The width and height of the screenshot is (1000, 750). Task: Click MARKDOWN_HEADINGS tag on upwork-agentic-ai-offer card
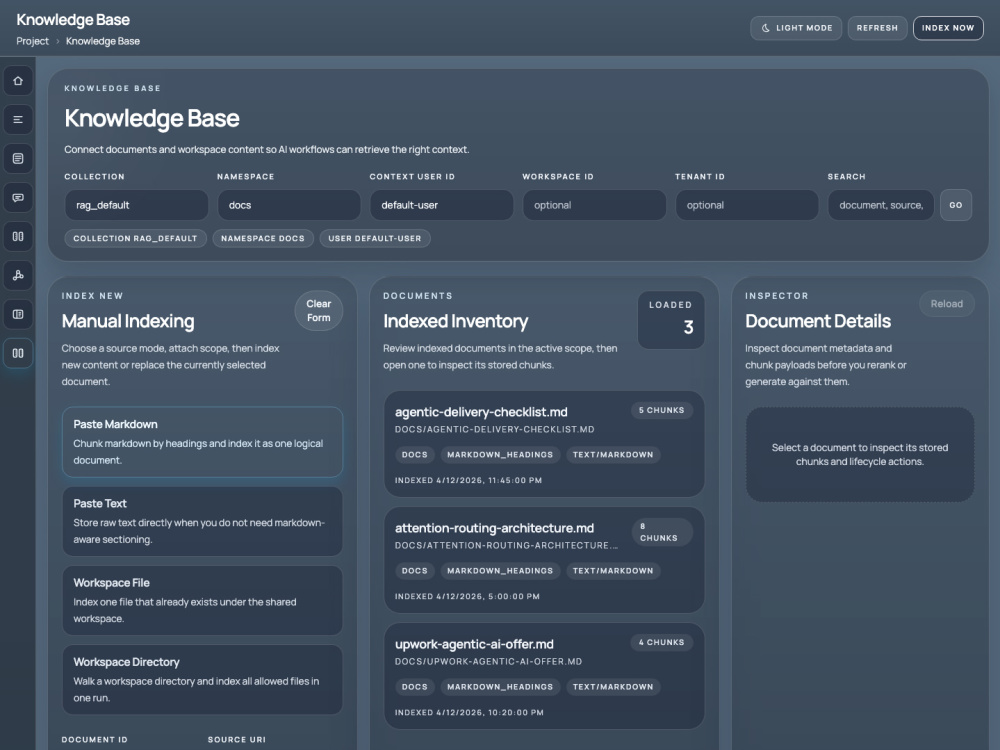(500, 687)
